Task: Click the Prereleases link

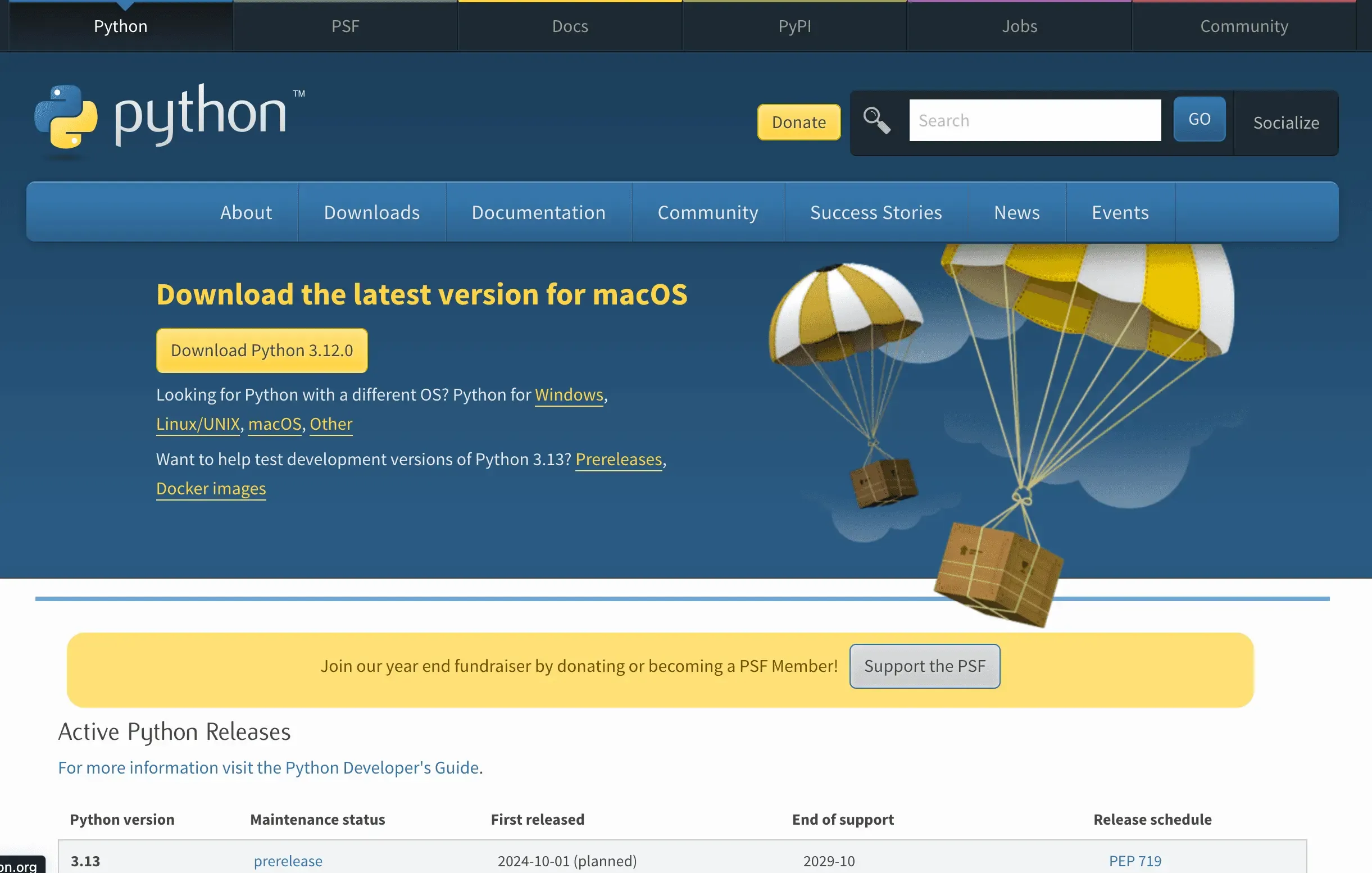Action: click(x=618, y=460)
